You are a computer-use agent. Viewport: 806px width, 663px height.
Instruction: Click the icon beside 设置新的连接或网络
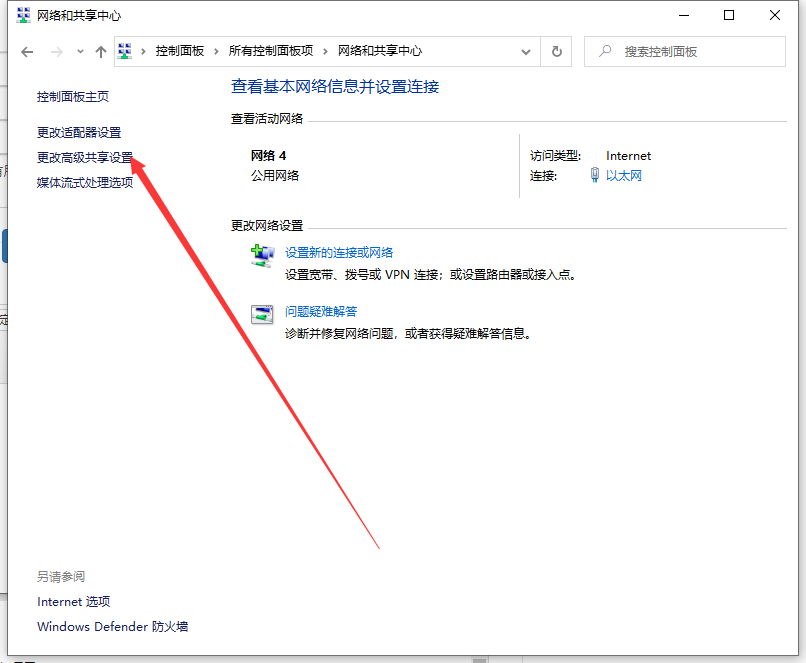pyautogui.click(x=262, y=256)
